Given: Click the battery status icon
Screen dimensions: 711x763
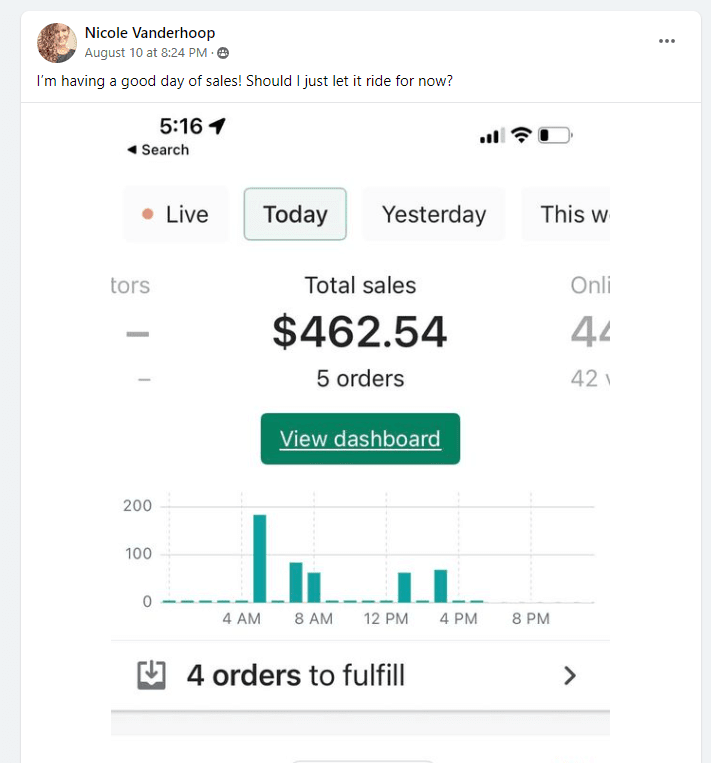Looking at the screenshot, I should 555,135.
